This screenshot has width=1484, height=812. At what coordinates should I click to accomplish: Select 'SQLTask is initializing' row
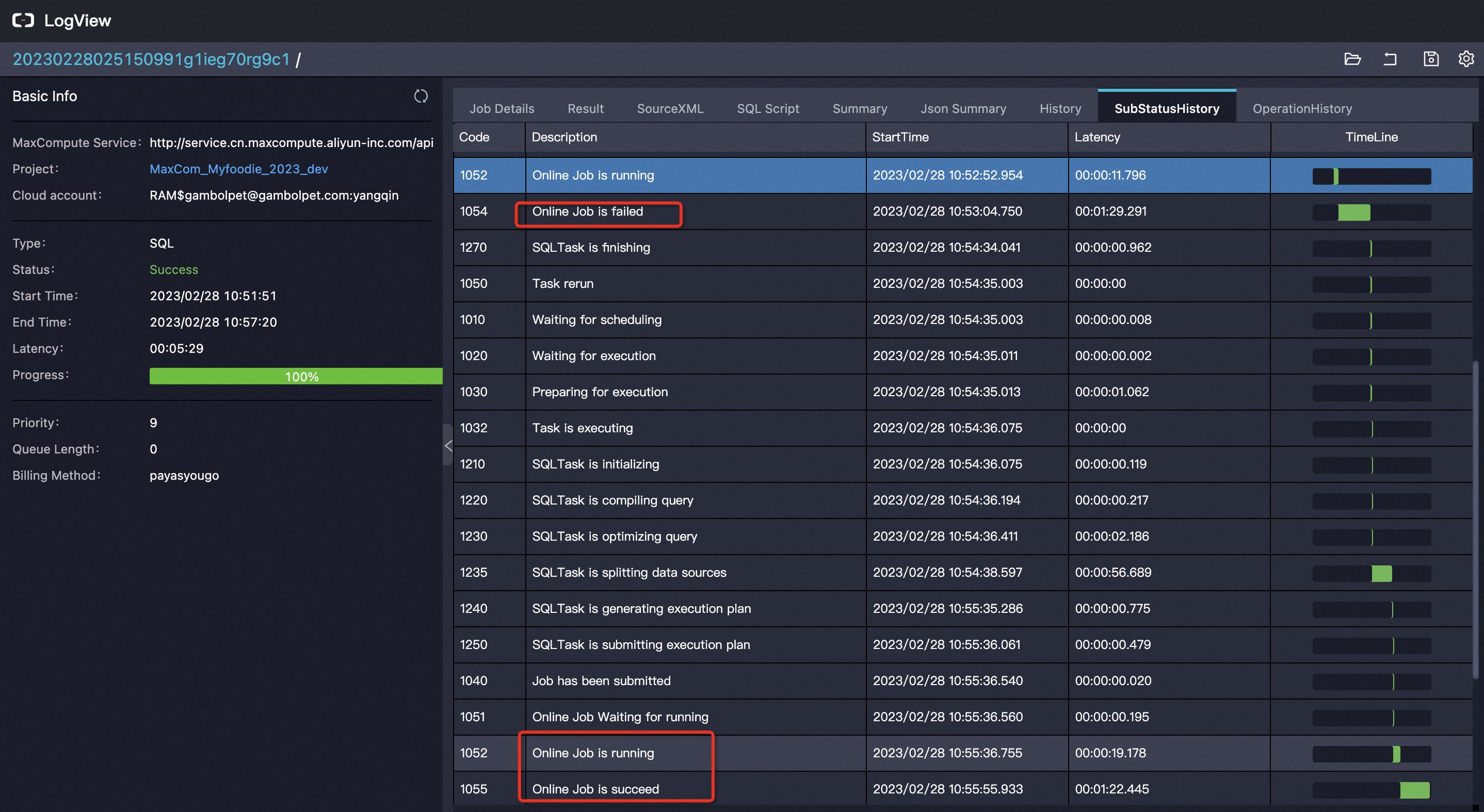coord(963,464)
